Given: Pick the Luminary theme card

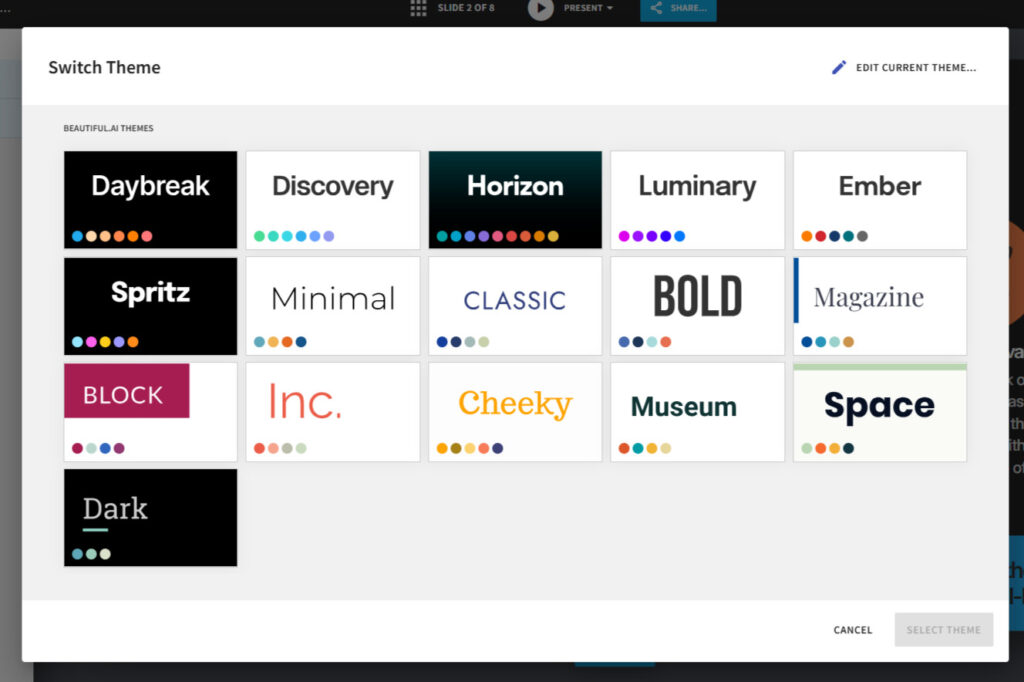Looking at the screenshot, I should click(697, 200).
